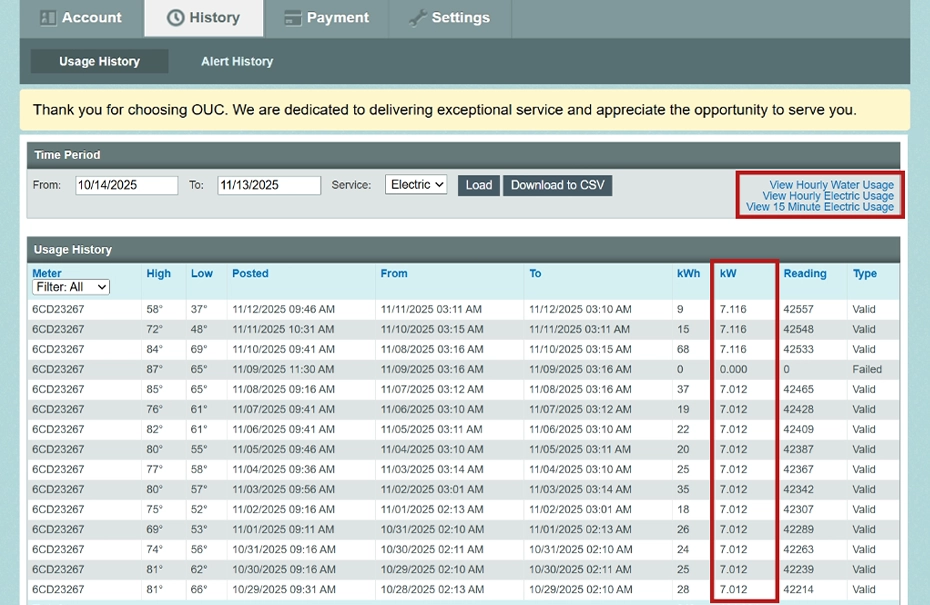Viewport: 930px width, 605px height.
Task: Click the wrench icon on the Settings tab
Action: coord(417,17)
